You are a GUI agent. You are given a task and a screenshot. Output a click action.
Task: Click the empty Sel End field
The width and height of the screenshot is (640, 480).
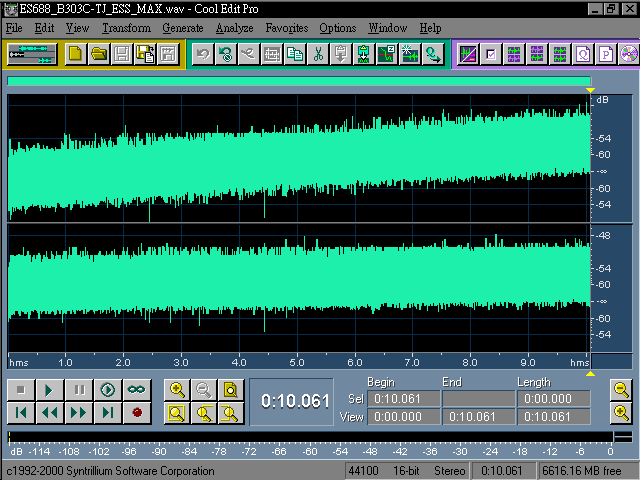(x=479, y=399)
